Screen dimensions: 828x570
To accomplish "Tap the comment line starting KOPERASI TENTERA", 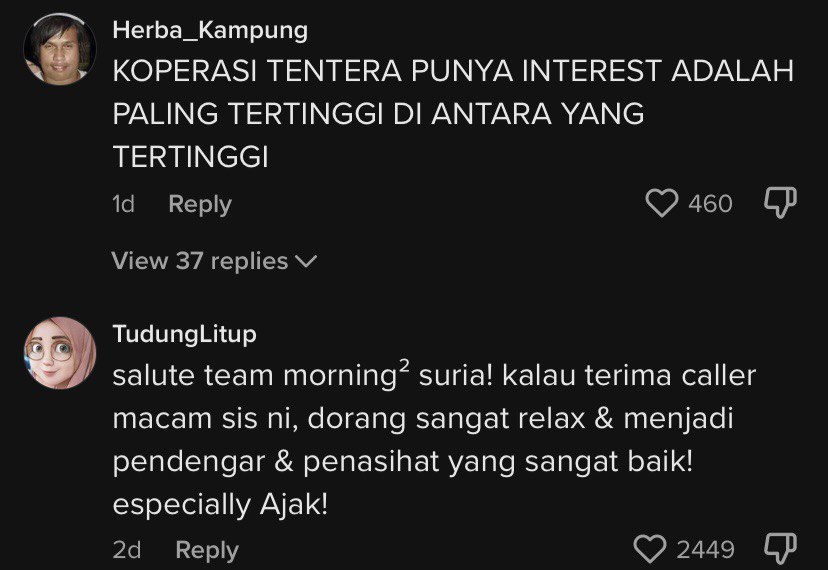I will tap(452, 72).
